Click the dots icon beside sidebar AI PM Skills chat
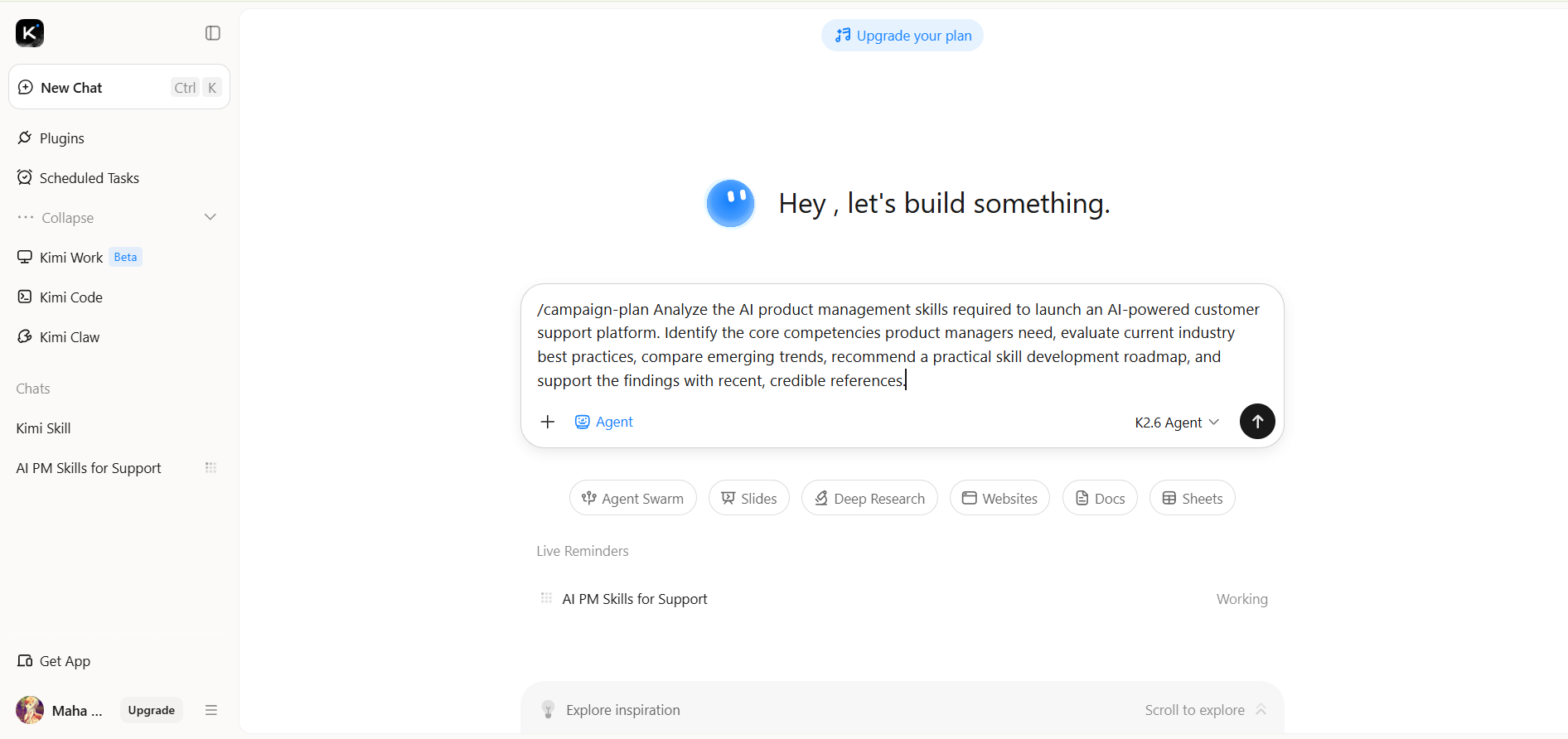1568x739 pixels. (211, 468)
